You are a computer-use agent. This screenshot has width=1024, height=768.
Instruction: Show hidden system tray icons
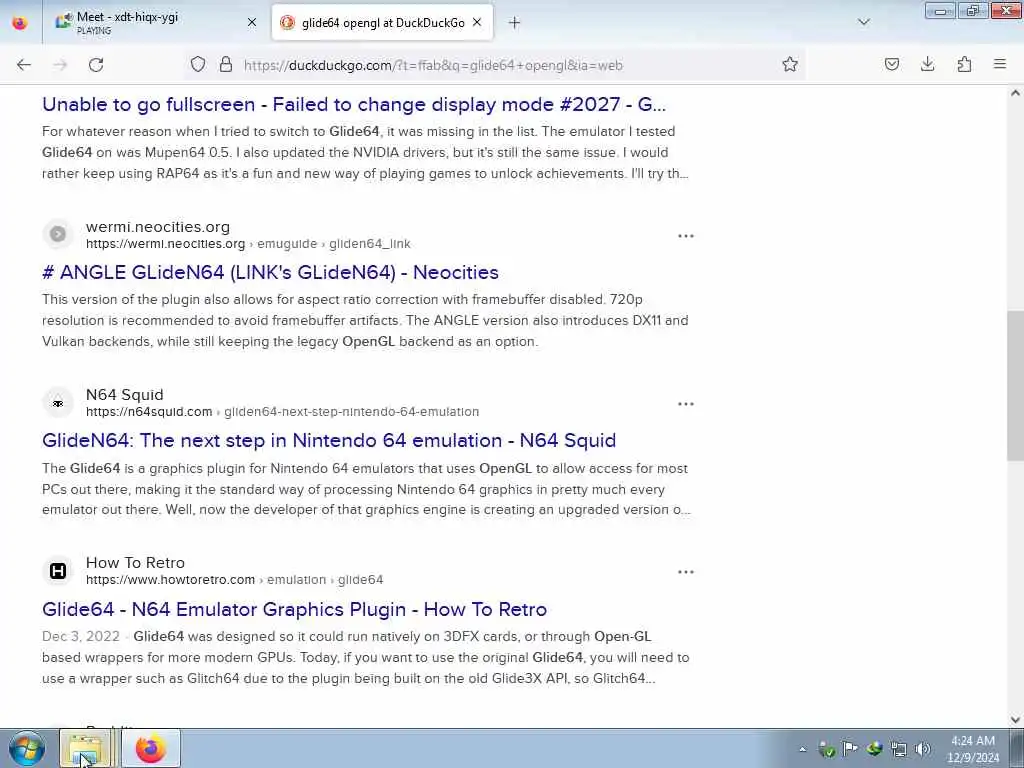click(803, 749)
